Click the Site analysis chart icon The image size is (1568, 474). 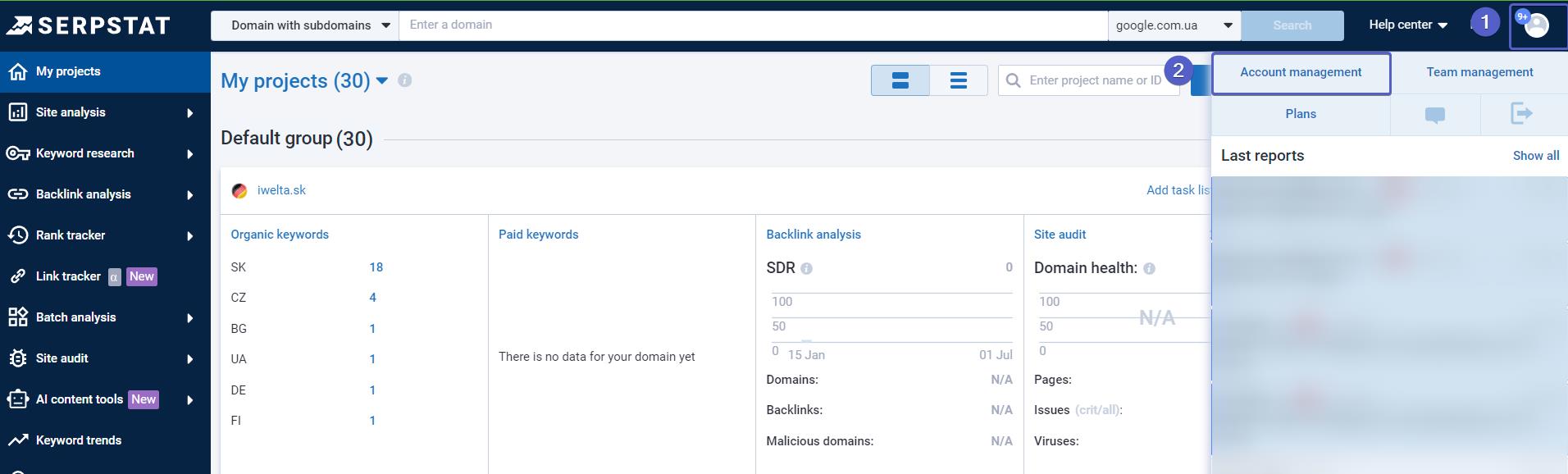(17, 112)
